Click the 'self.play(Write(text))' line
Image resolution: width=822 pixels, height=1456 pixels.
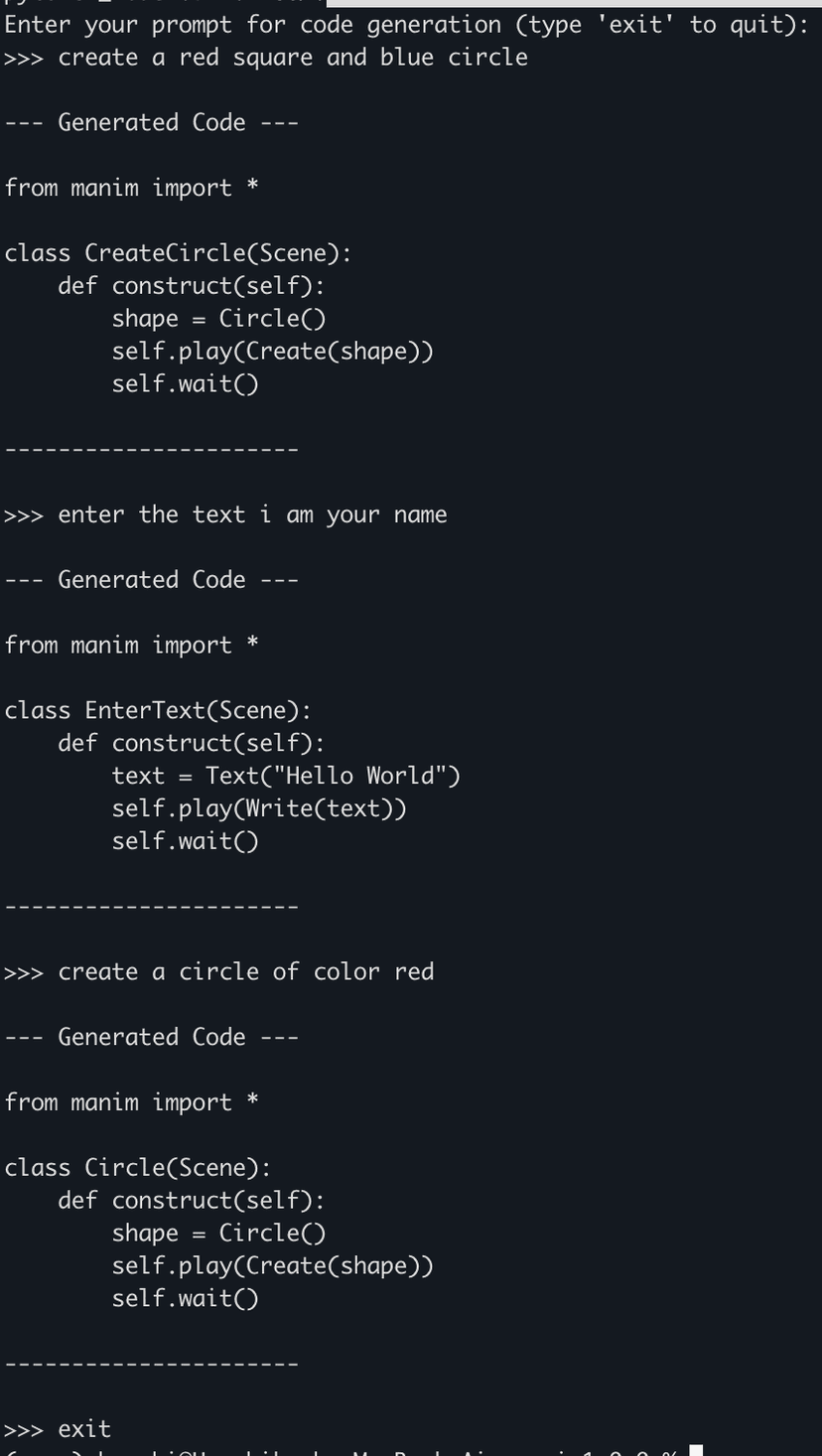pyautogui.click(x=259, y=808)
